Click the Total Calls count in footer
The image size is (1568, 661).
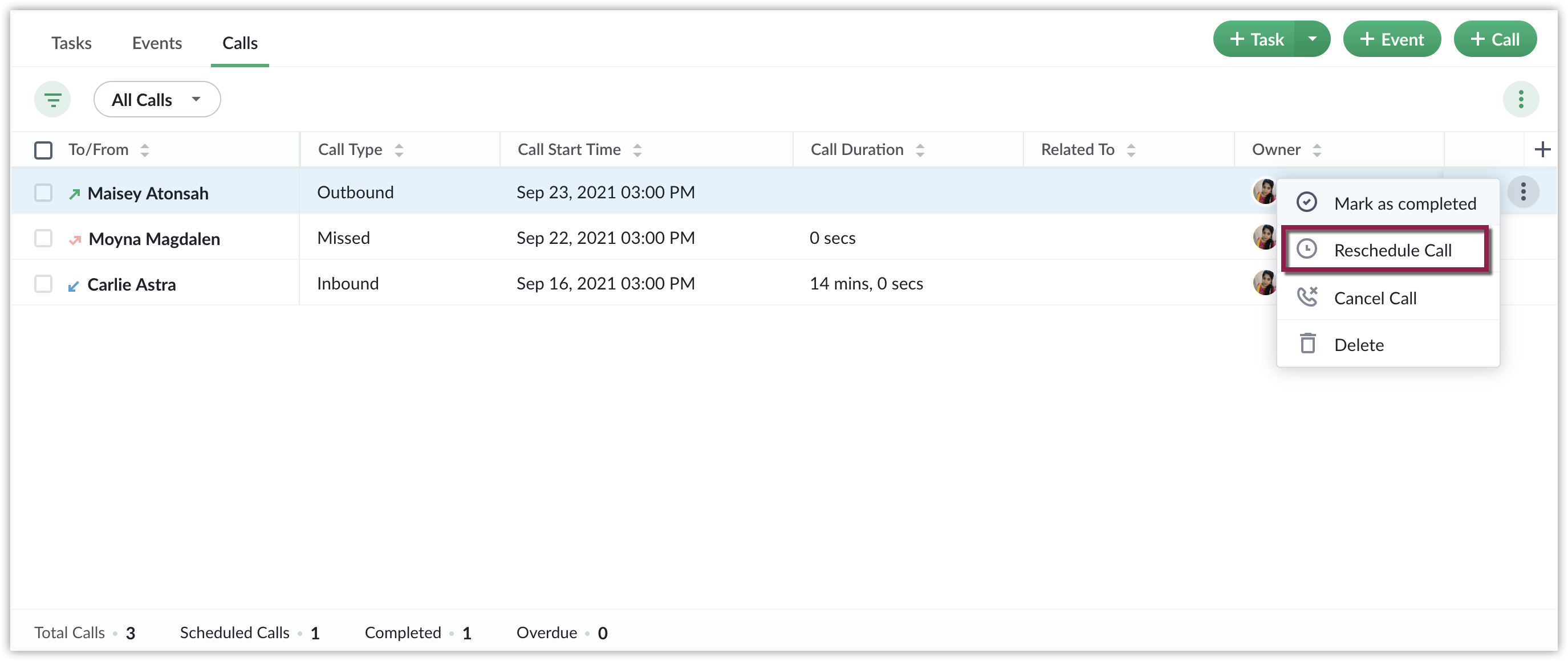click(130, 633)
